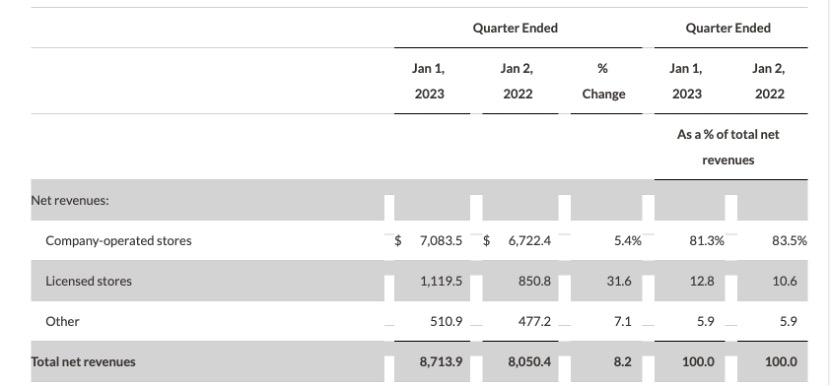Click the first Quarter Ended header
Screen dimensions: 832x386
tap(515, 28)
